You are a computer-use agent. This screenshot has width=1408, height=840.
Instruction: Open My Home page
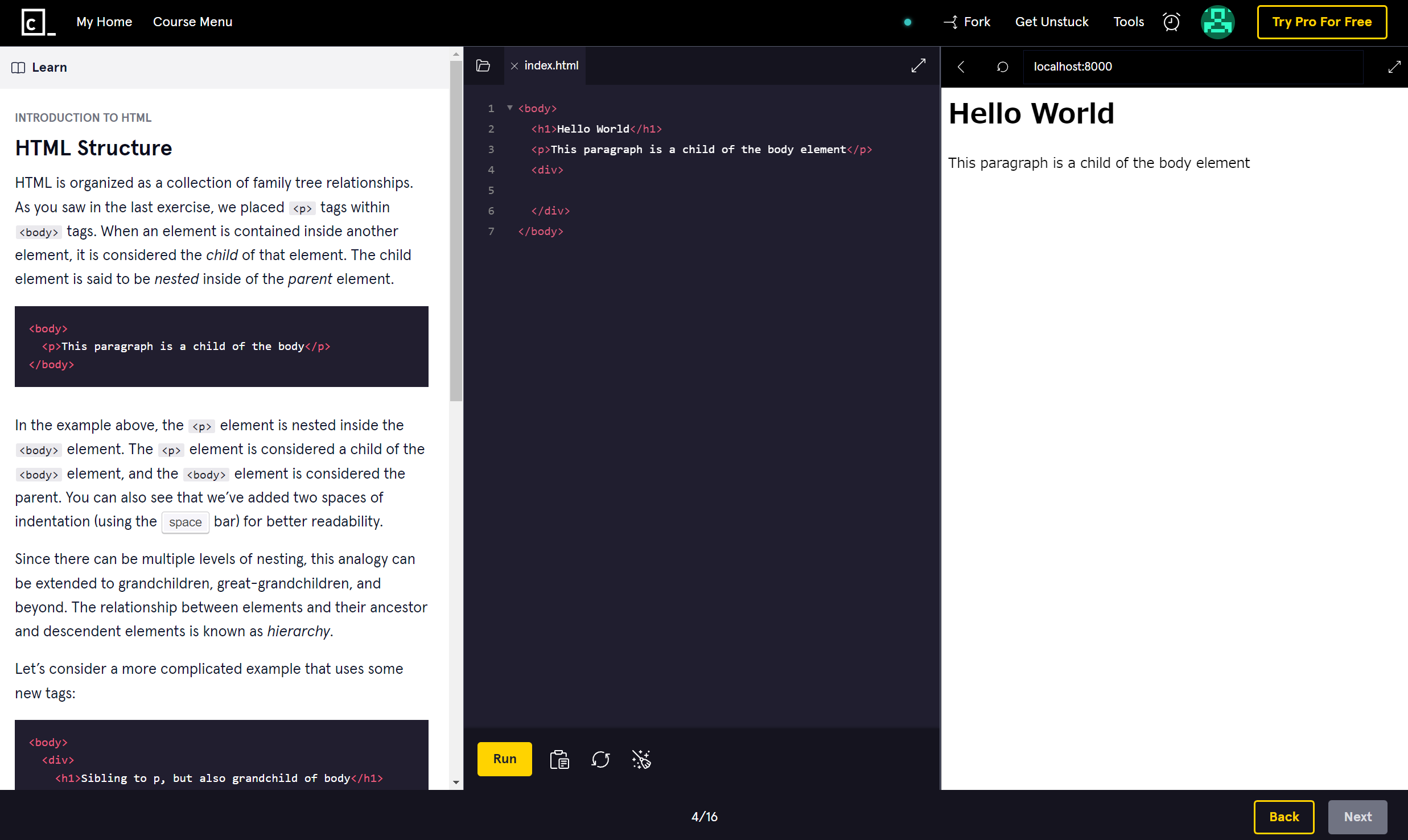pyautogui.click(x=104, y=22)
